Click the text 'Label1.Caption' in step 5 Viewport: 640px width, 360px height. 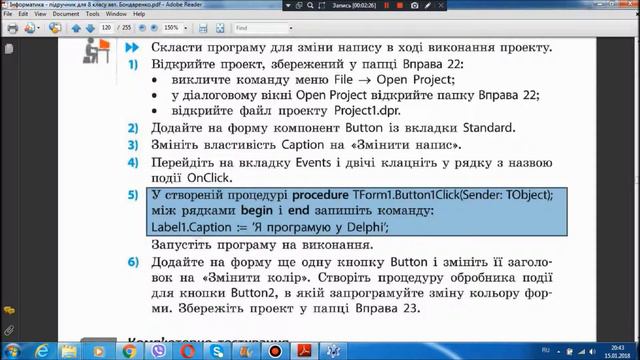pos(191,227)
